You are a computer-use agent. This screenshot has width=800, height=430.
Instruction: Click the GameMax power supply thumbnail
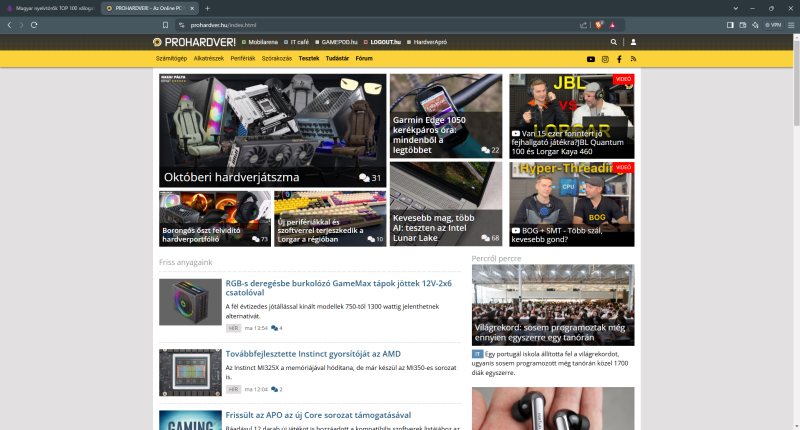(190, 302)
